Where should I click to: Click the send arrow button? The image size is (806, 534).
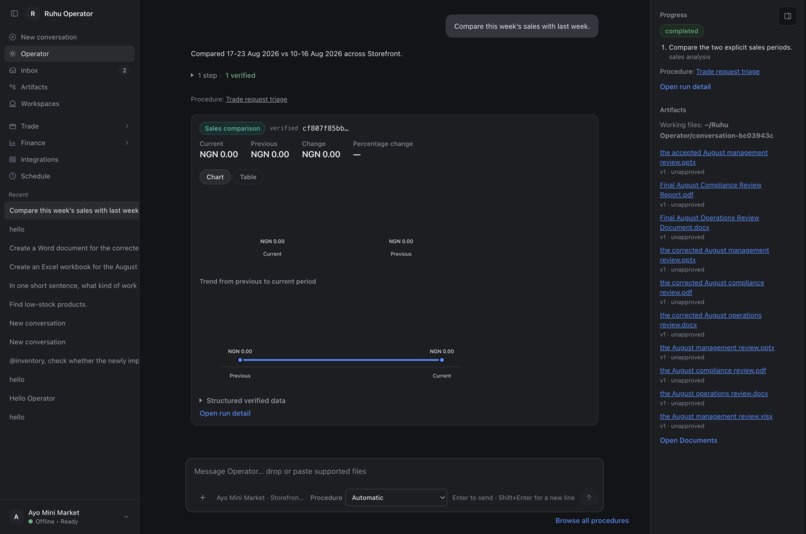(x=589, y=498)
